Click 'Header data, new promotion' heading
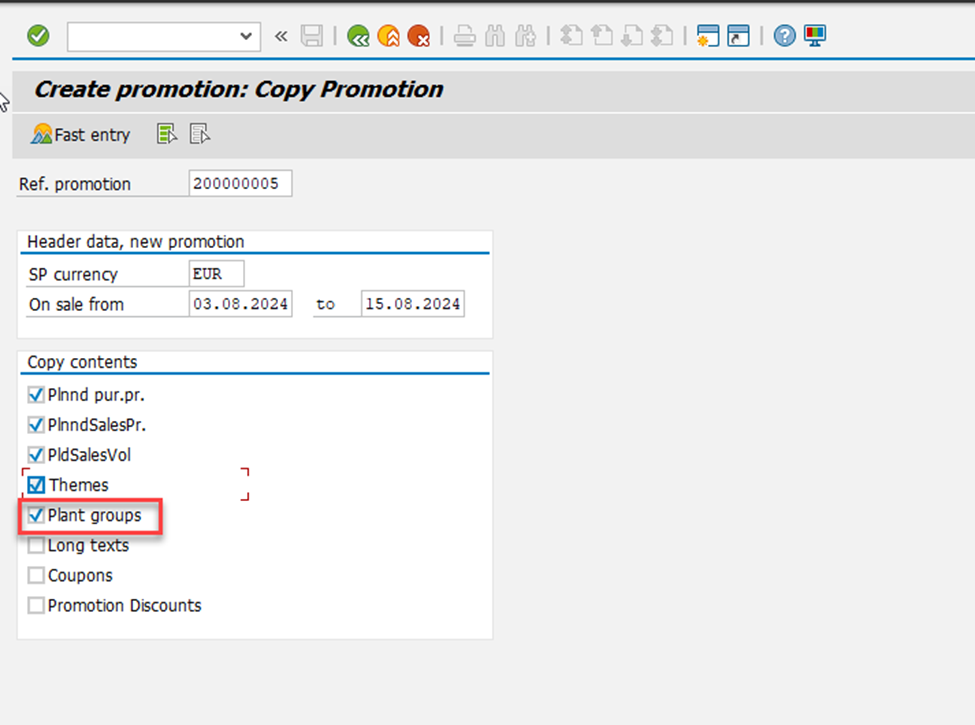Image resolution: width=975 pixels, height=725 pixels. 136,242
